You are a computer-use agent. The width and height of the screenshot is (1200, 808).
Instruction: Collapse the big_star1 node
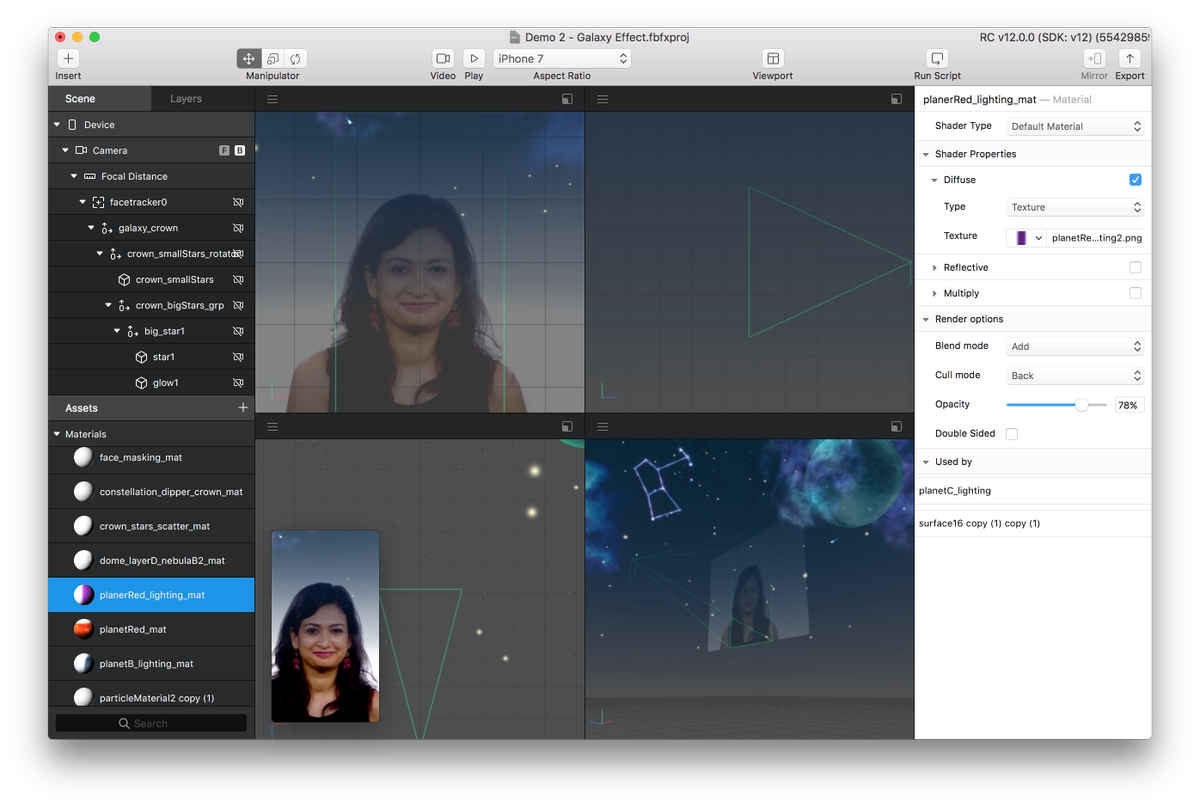click(x=118, y=331)
